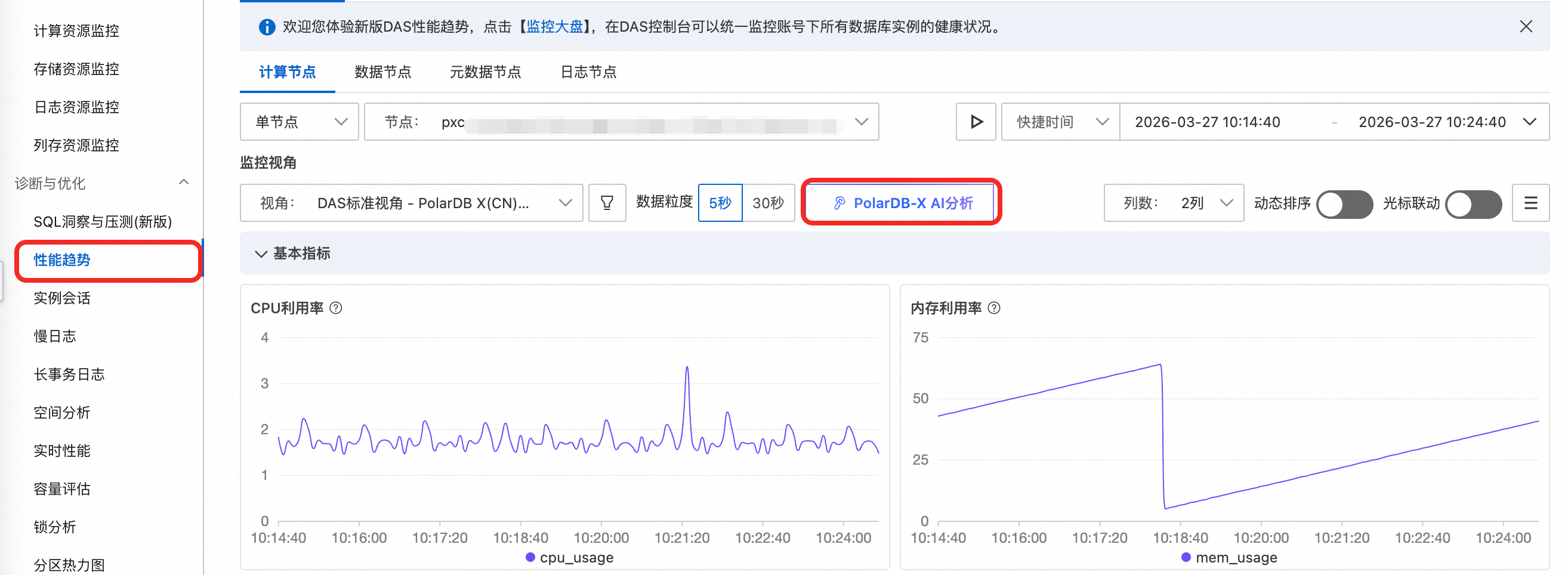Click the CPU利用率 help icon

(335, 308)
